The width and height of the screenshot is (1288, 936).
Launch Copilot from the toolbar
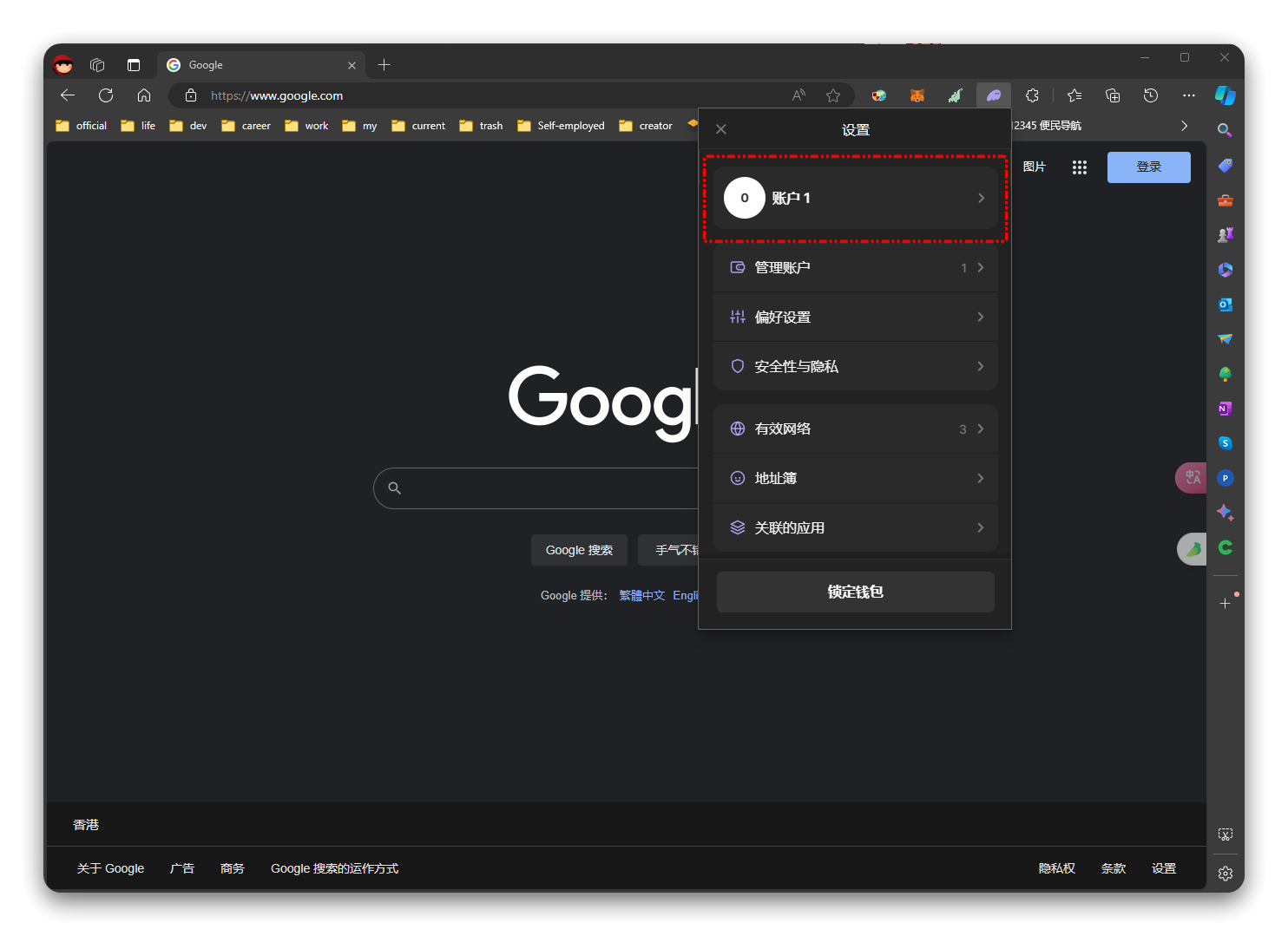(1226, 95)
